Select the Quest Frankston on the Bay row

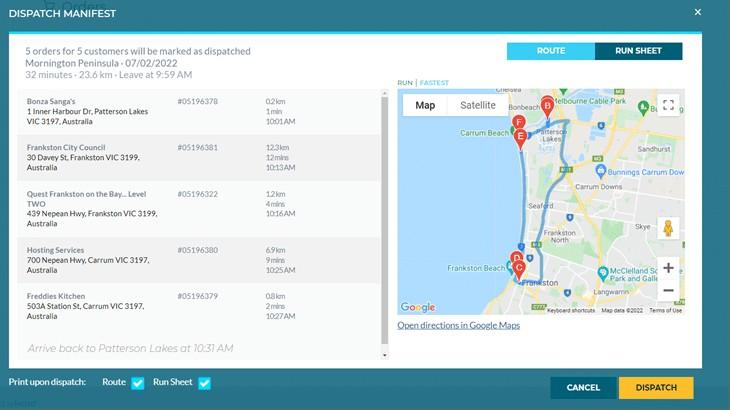[x=199, y=209]
